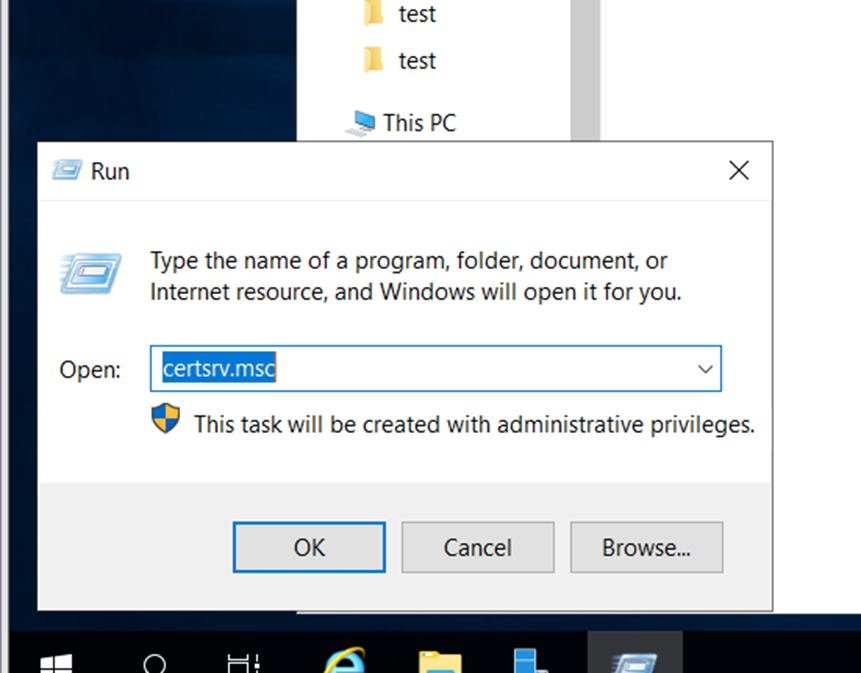Select the test folder directly above This PC
Screen dimensions: 861x673
416,61
